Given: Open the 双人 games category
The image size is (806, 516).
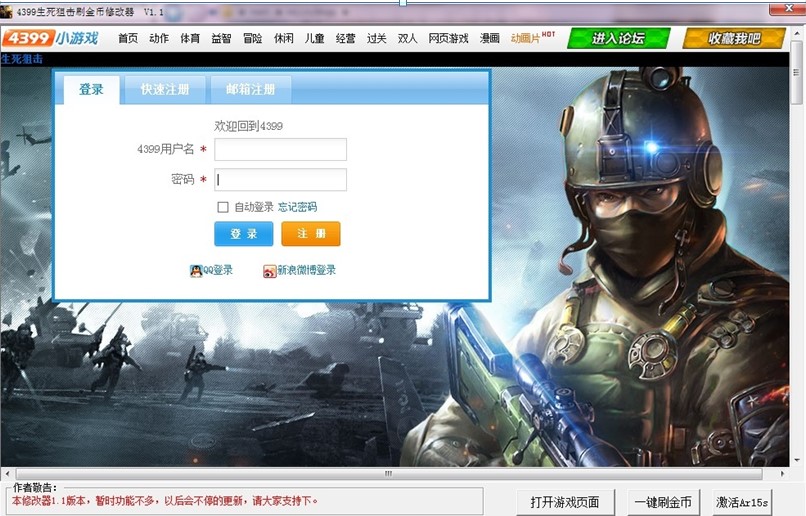Looking at the screenshot, I should coord(407,38).
